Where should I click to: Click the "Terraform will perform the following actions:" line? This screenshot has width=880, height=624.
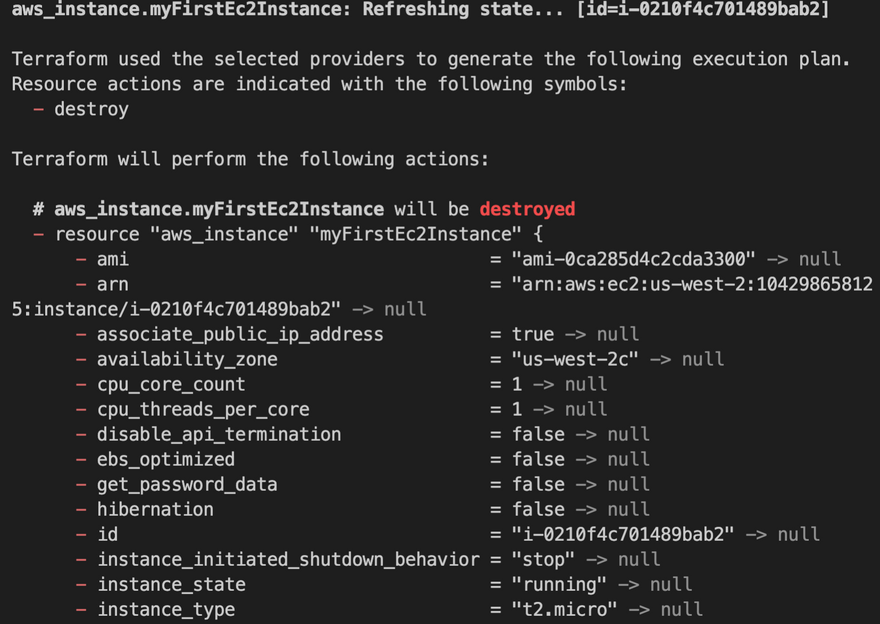[x=250, y=159]
